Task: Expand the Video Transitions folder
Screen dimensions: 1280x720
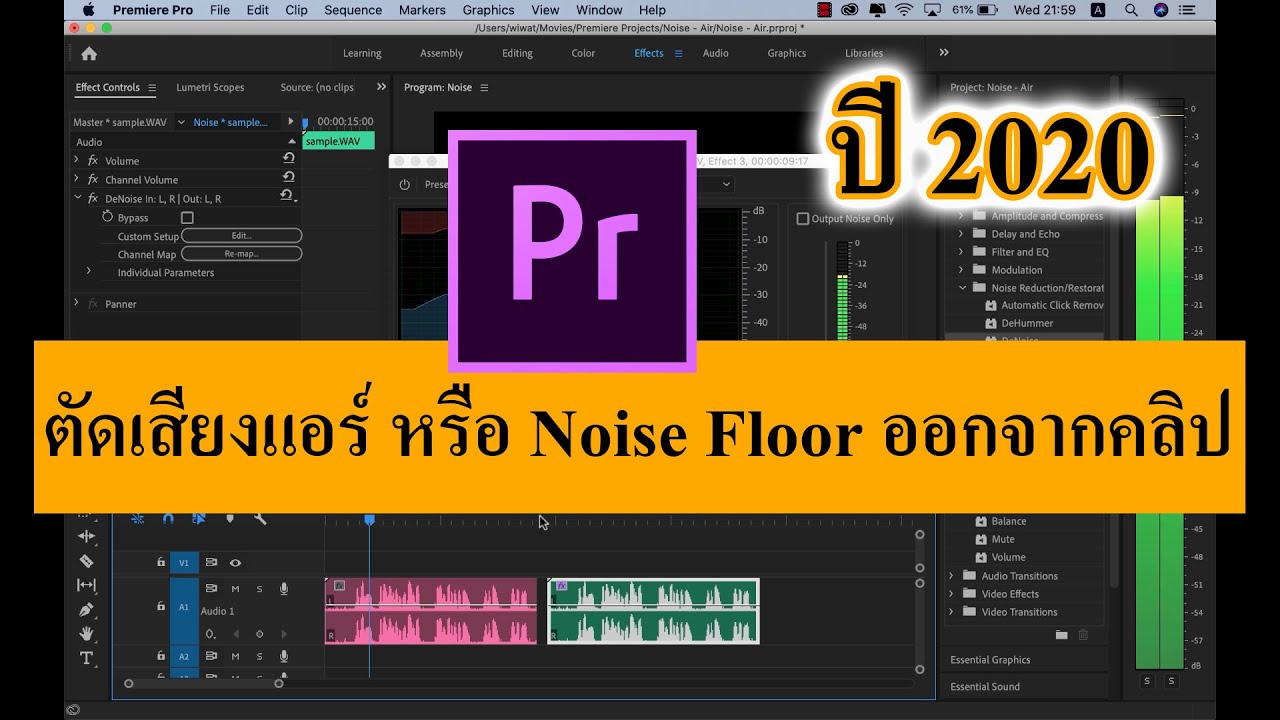Action: pyautogui.click(x=951, y=611)
